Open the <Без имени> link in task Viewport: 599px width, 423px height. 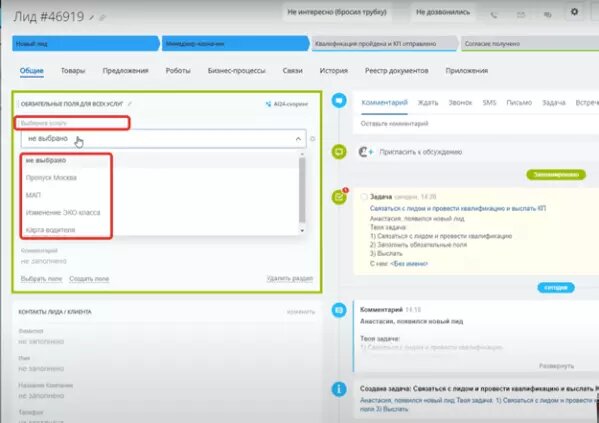pyautogui.click(x=409, y=264)
